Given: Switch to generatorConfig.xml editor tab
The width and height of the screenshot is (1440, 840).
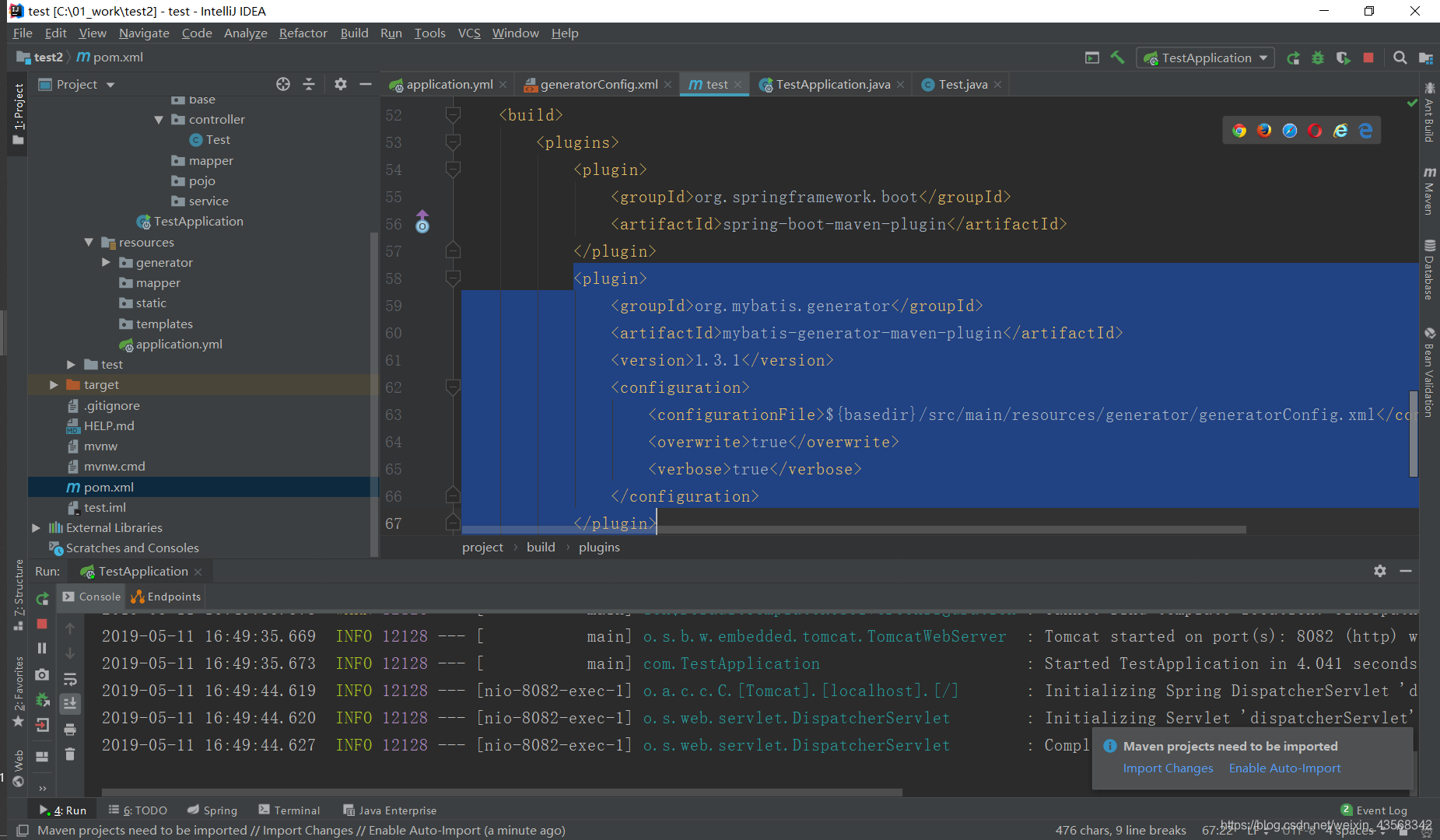Looking at the screenshot, I should pyautogui.click(x=598, y=84).
